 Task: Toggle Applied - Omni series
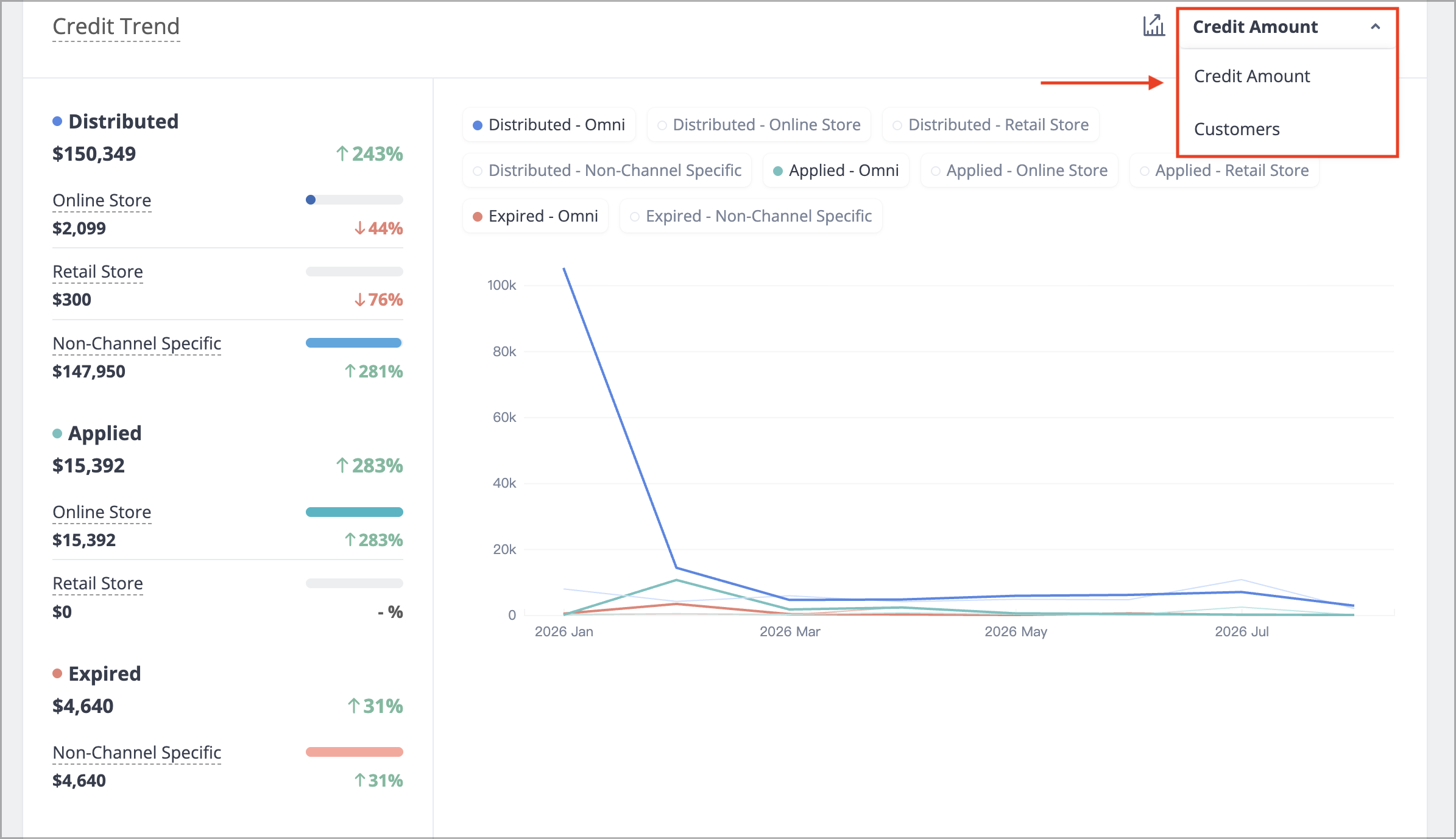pyautogui.click(x=836, y=170)
